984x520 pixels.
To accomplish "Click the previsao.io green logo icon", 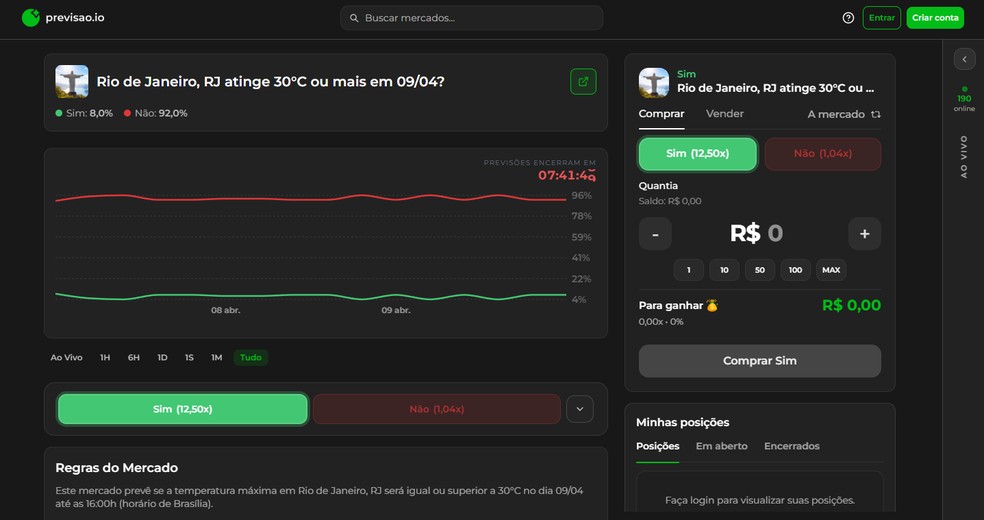I will pyautogui.click(x=31, y=17).
